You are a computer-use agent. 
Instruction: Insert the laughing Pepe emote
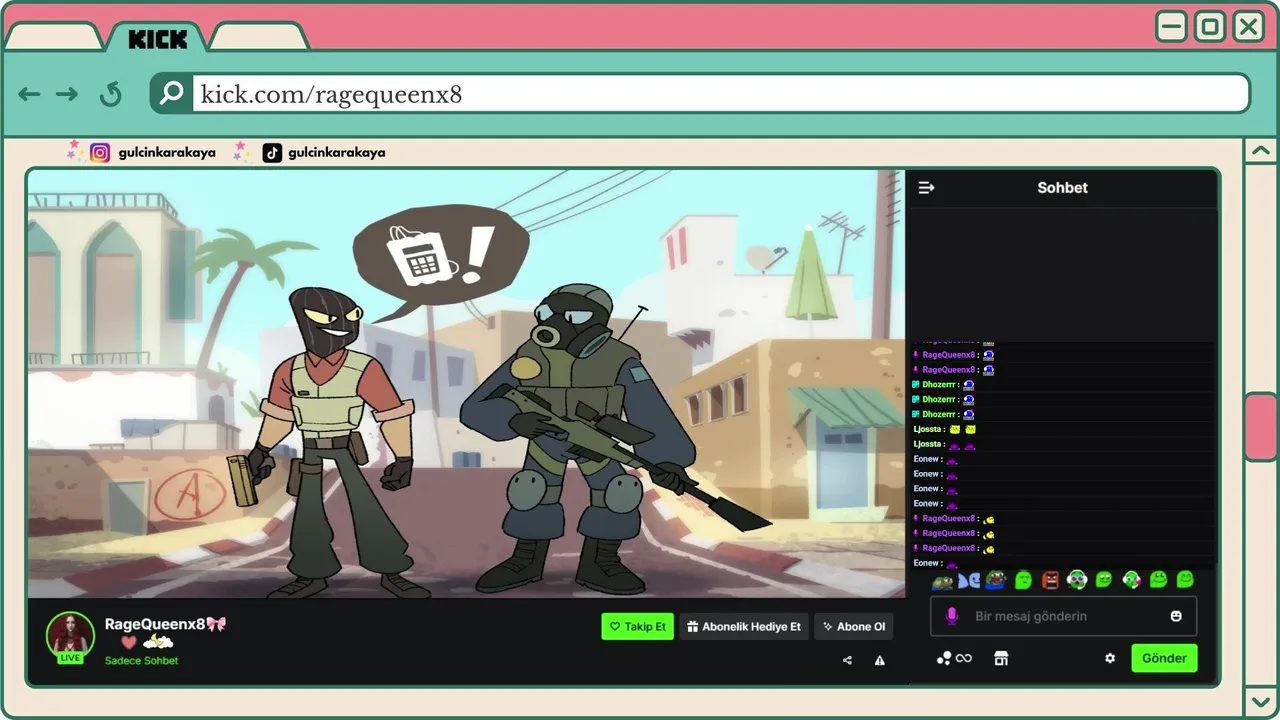pos(996,580)
